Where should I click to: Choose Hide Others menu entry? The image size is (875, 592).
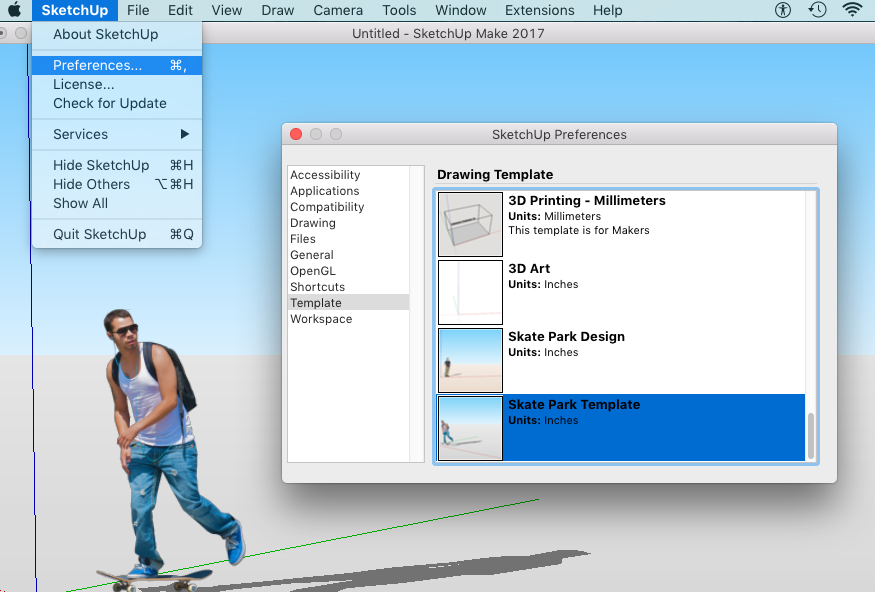(x=117, y=184)
